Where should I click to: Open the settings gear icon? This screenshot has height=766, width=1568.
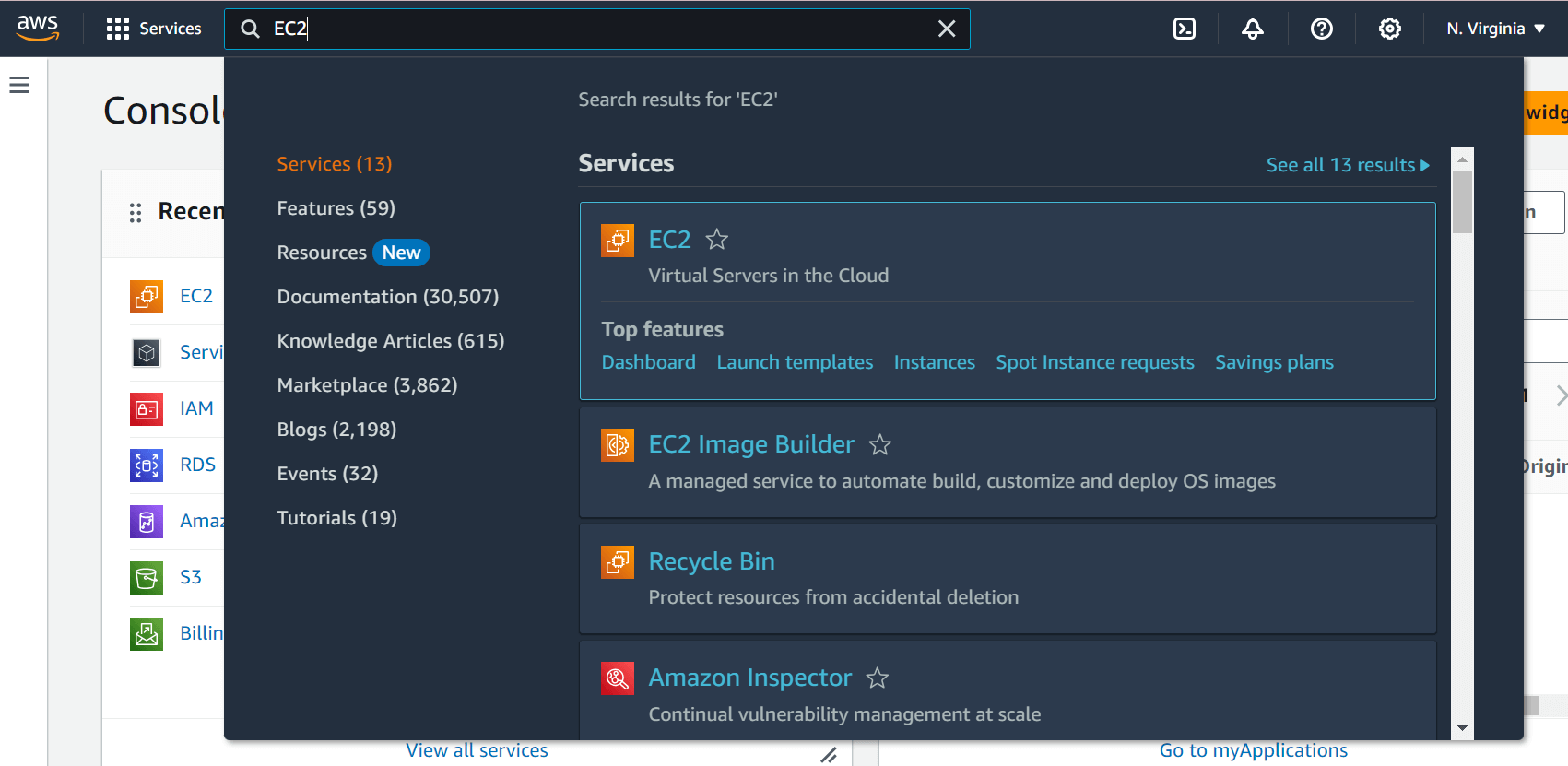pos(1389,29)
